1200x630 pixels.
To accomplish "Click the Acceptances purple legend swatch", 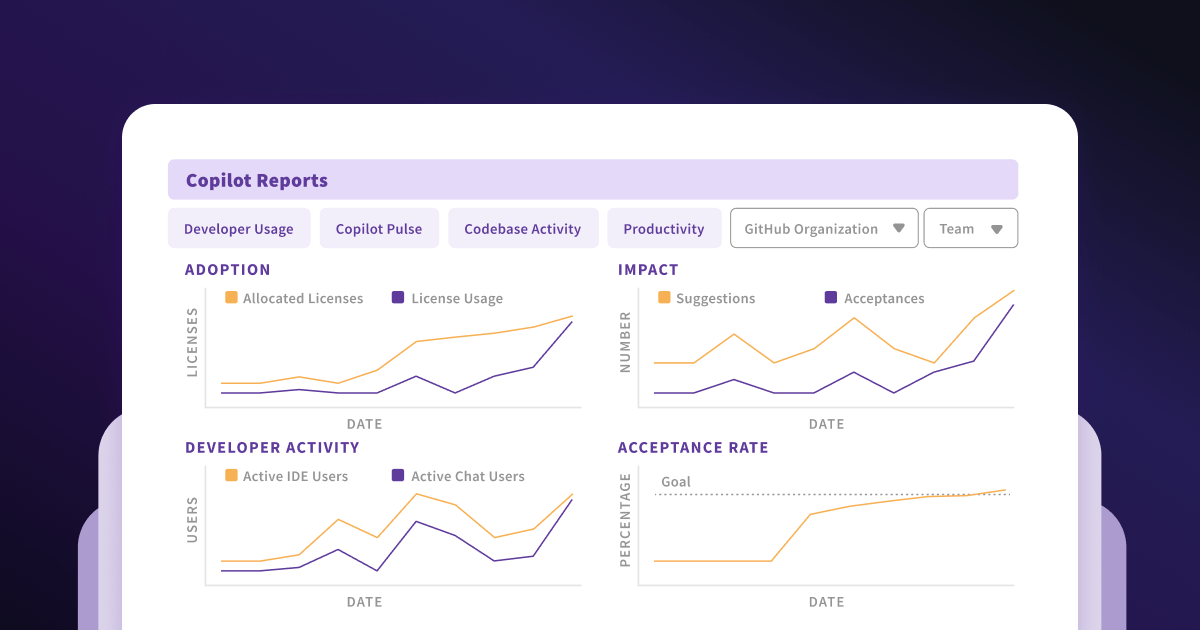I will 831,298.
